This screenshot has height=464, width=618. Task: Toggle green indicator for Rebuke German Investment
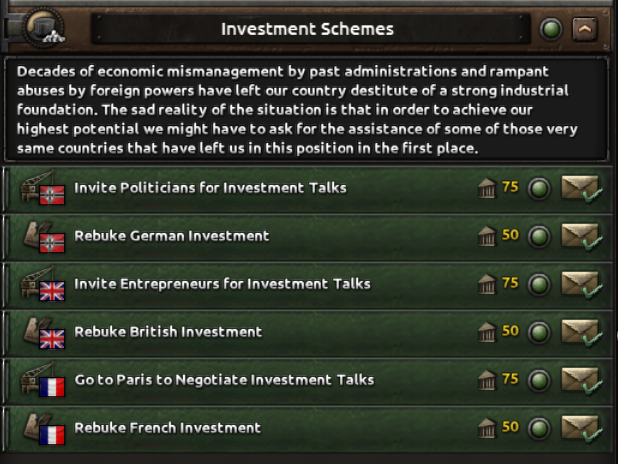[539, 237]
